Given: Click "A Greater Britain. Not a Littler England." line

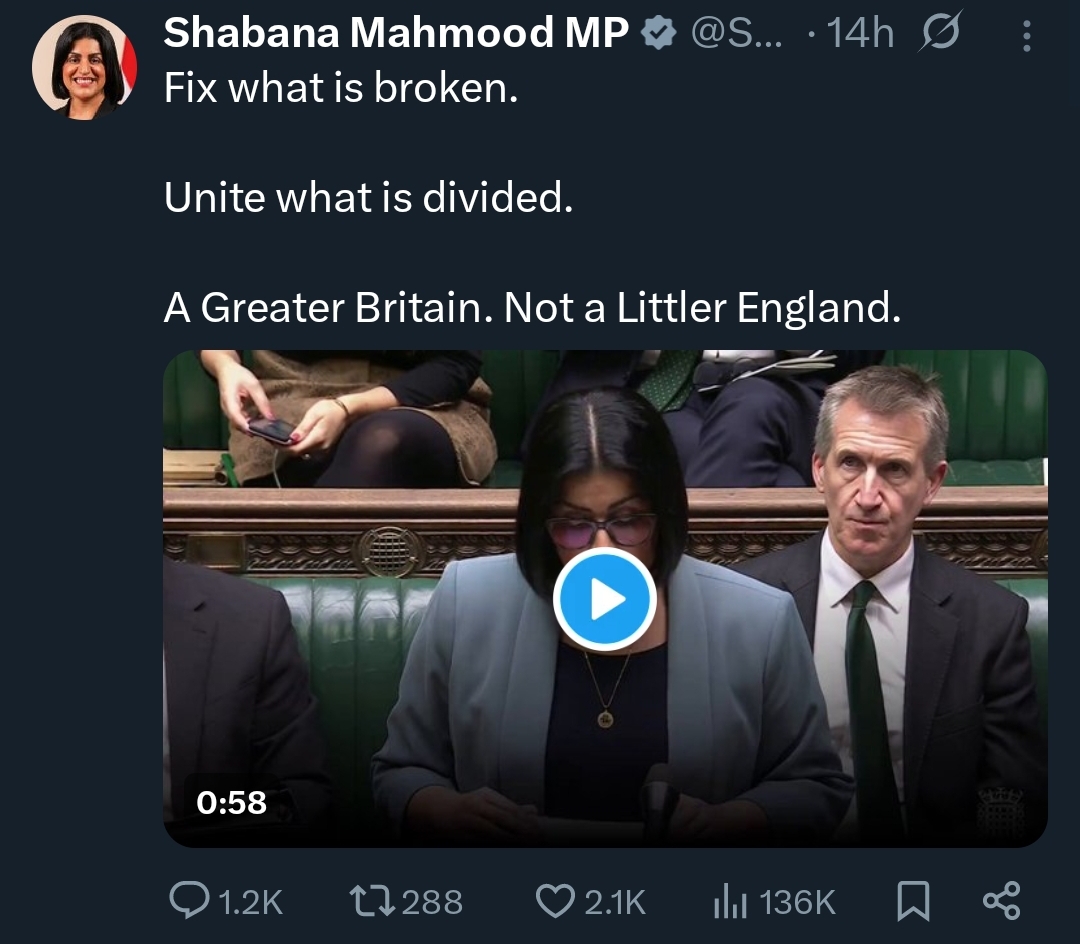Looking at the screenshot, I should point(532,308).
